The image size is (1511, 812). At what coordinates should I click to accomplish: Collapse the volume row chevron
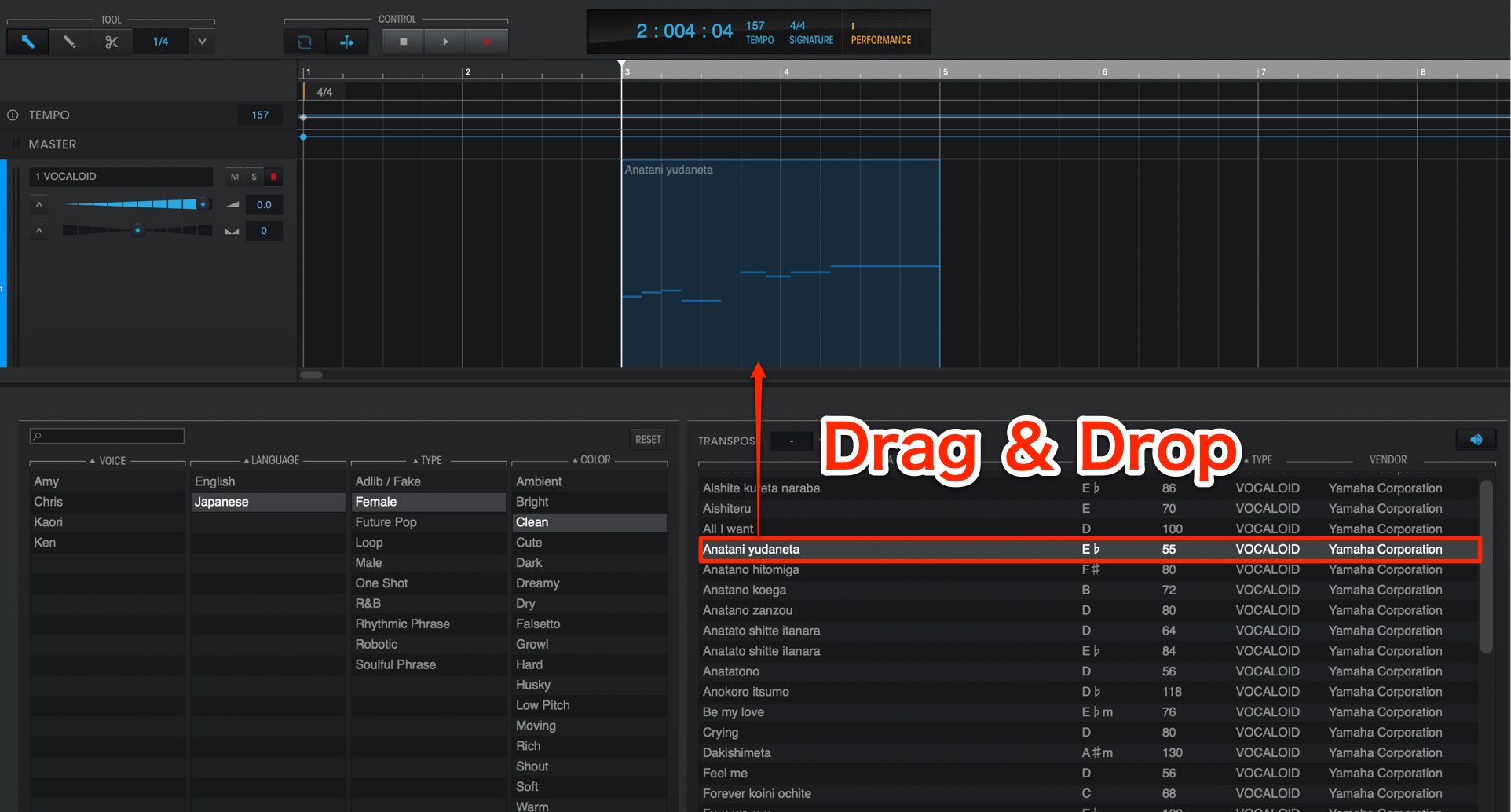pos(38,205)
